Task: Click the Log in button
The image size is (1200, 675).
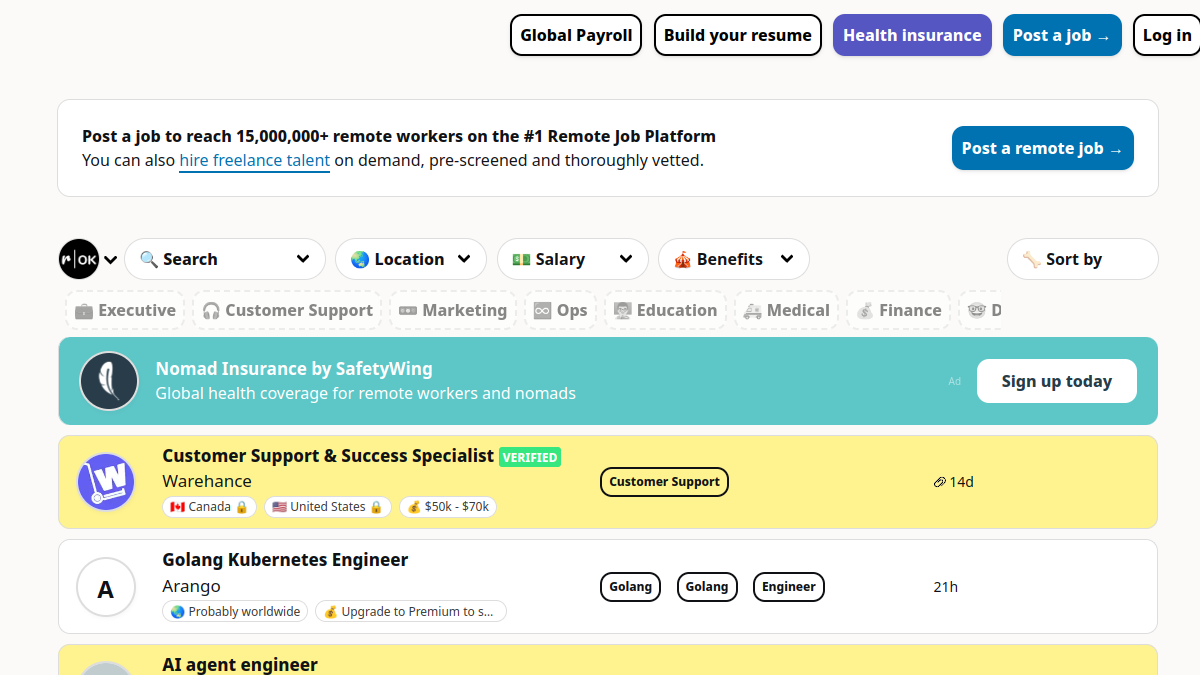Action: [x=1167, y=35]
